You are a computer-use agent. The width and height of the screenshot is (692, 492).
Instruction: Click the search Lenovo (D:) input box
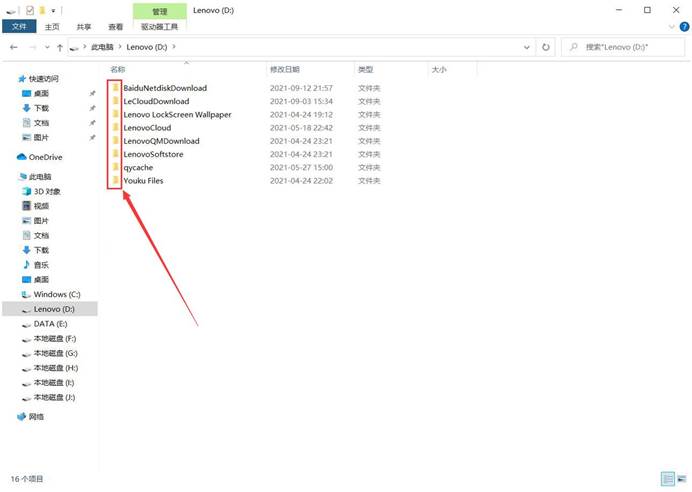pos(626,47)
